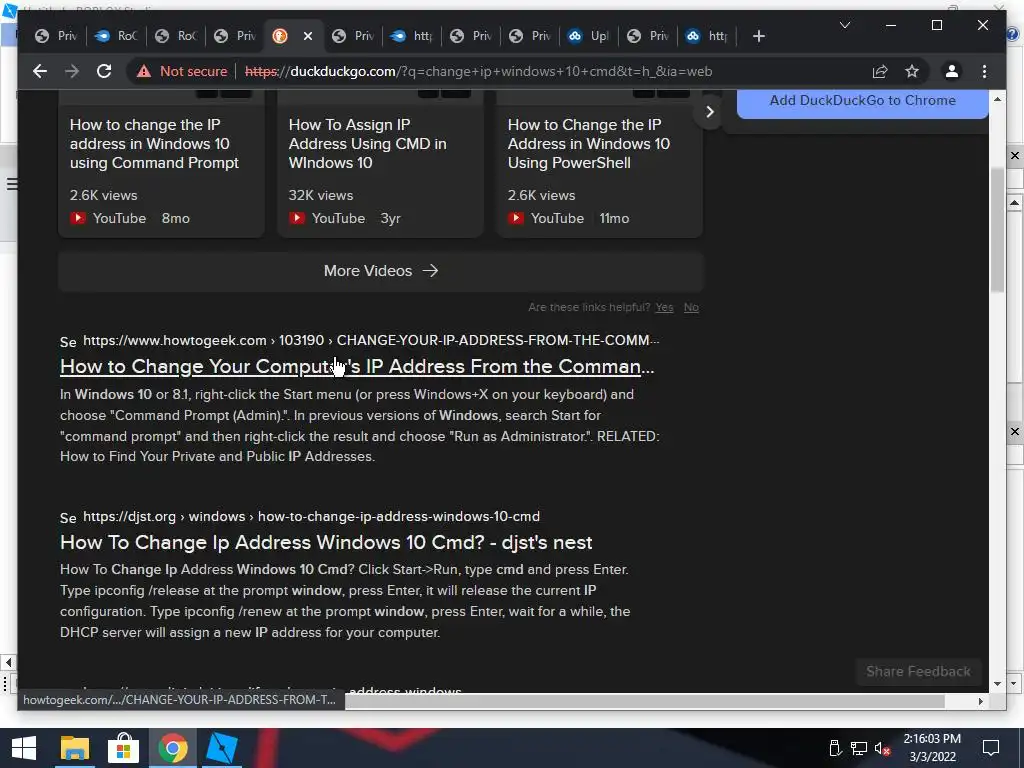This screenshot has height=768, width=1024.
Task: Switch to the second RoC tab
Action: (175, 36)
